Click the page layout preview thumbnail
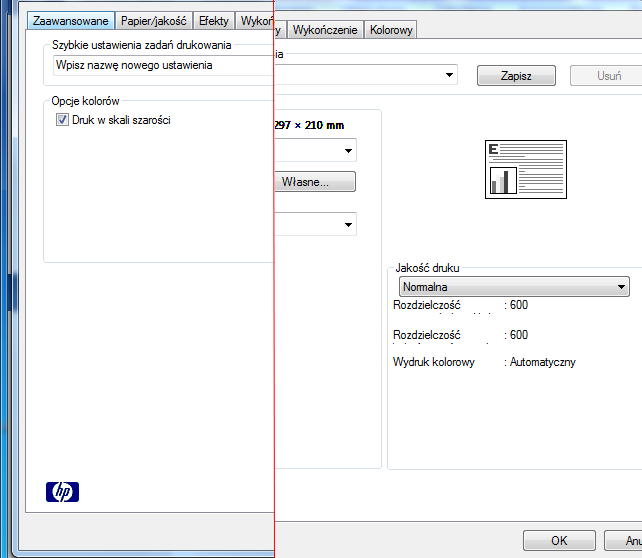The height and width of the screenshot is (558, 642). 526,169
